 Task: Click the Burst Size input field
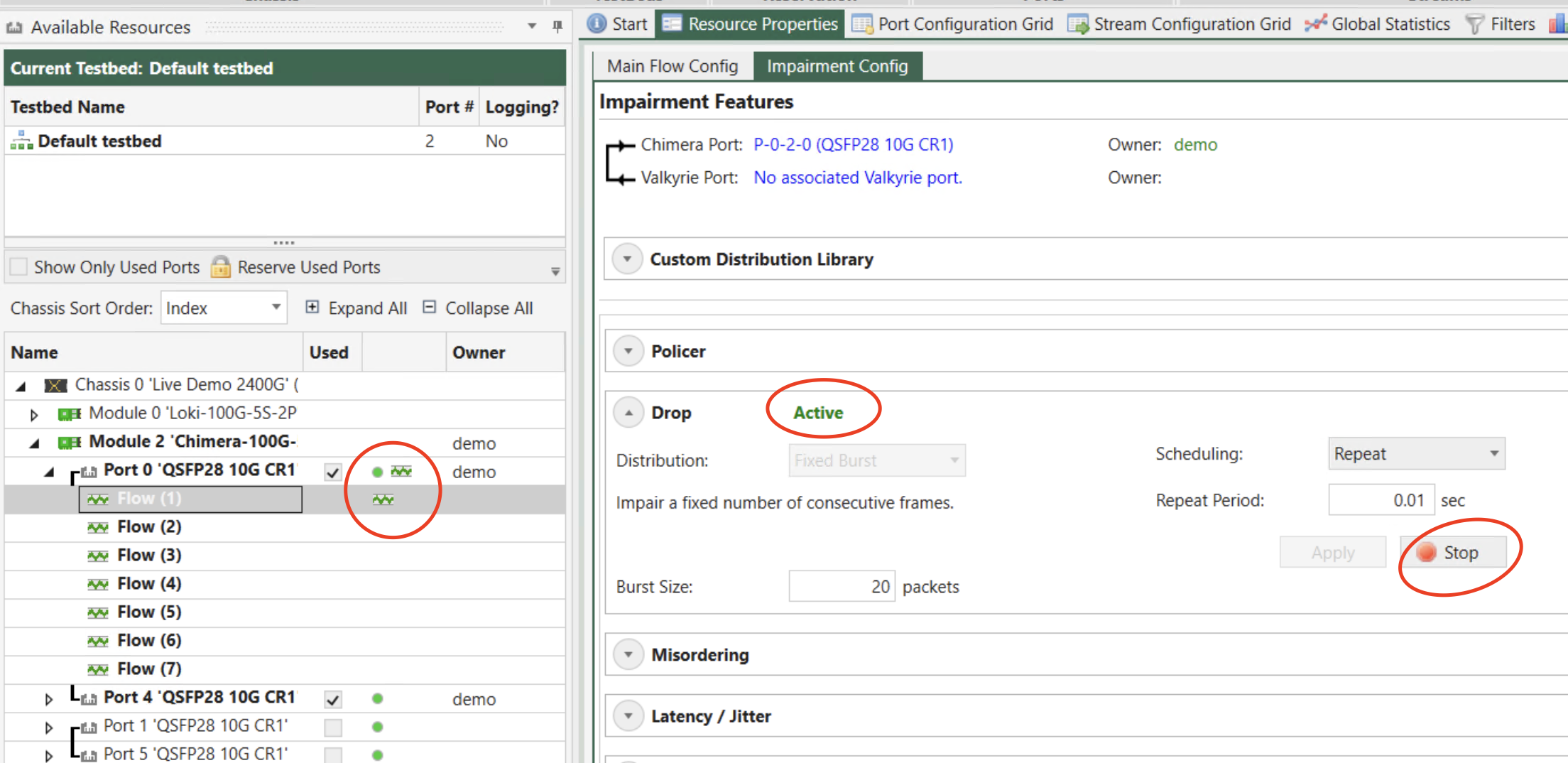tap(842, 587)
